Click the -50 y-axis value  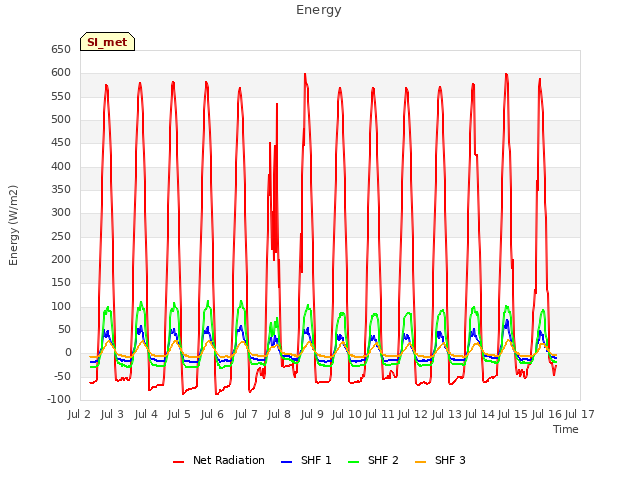[x=61, y=376]
